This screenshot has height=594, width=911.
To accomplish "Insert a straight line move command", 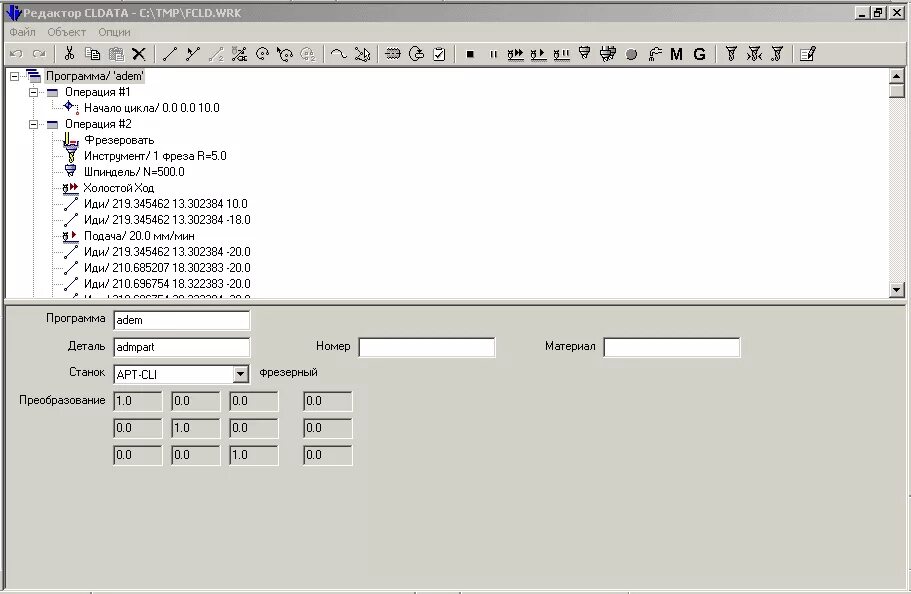I will click(x=170, y=54).
